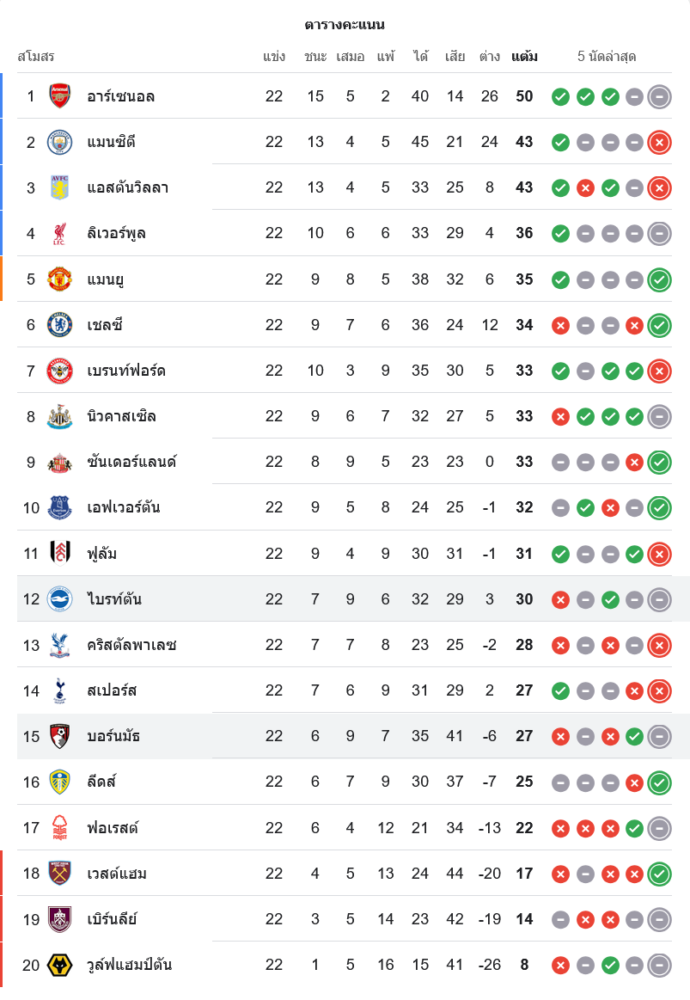This screenshot has height=1000, width=690.
Task: Click Arsenal's first green win form icon
Action: pos(560,97)
